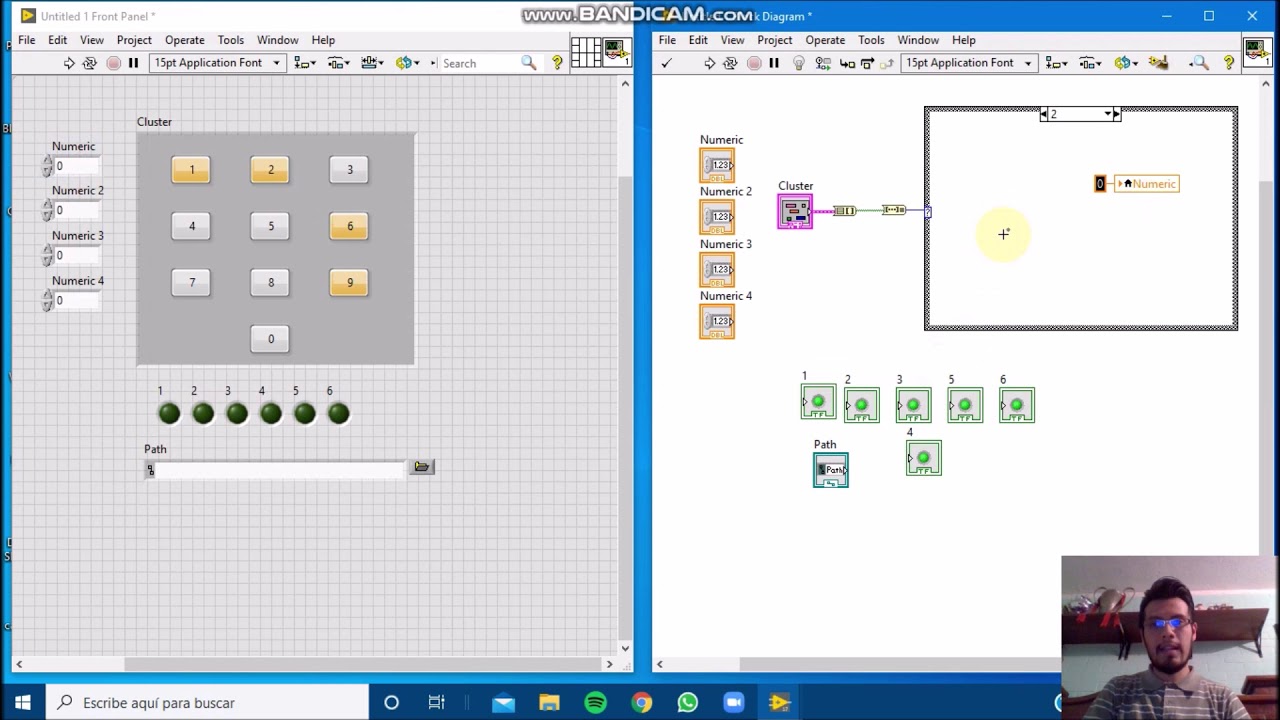Open Operate menu in Front Panel
This screenshot has width=1280, height=720.
click(x=184, y=40)
